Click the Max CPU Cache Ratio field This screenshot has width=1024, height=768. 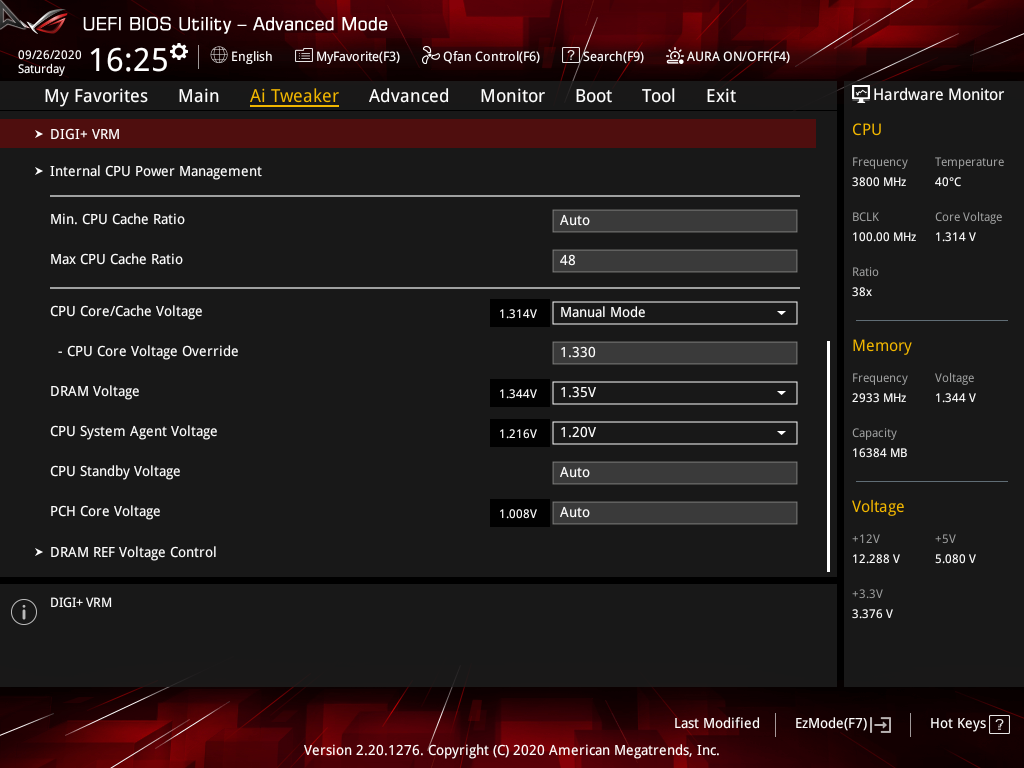tap(675, 261)
